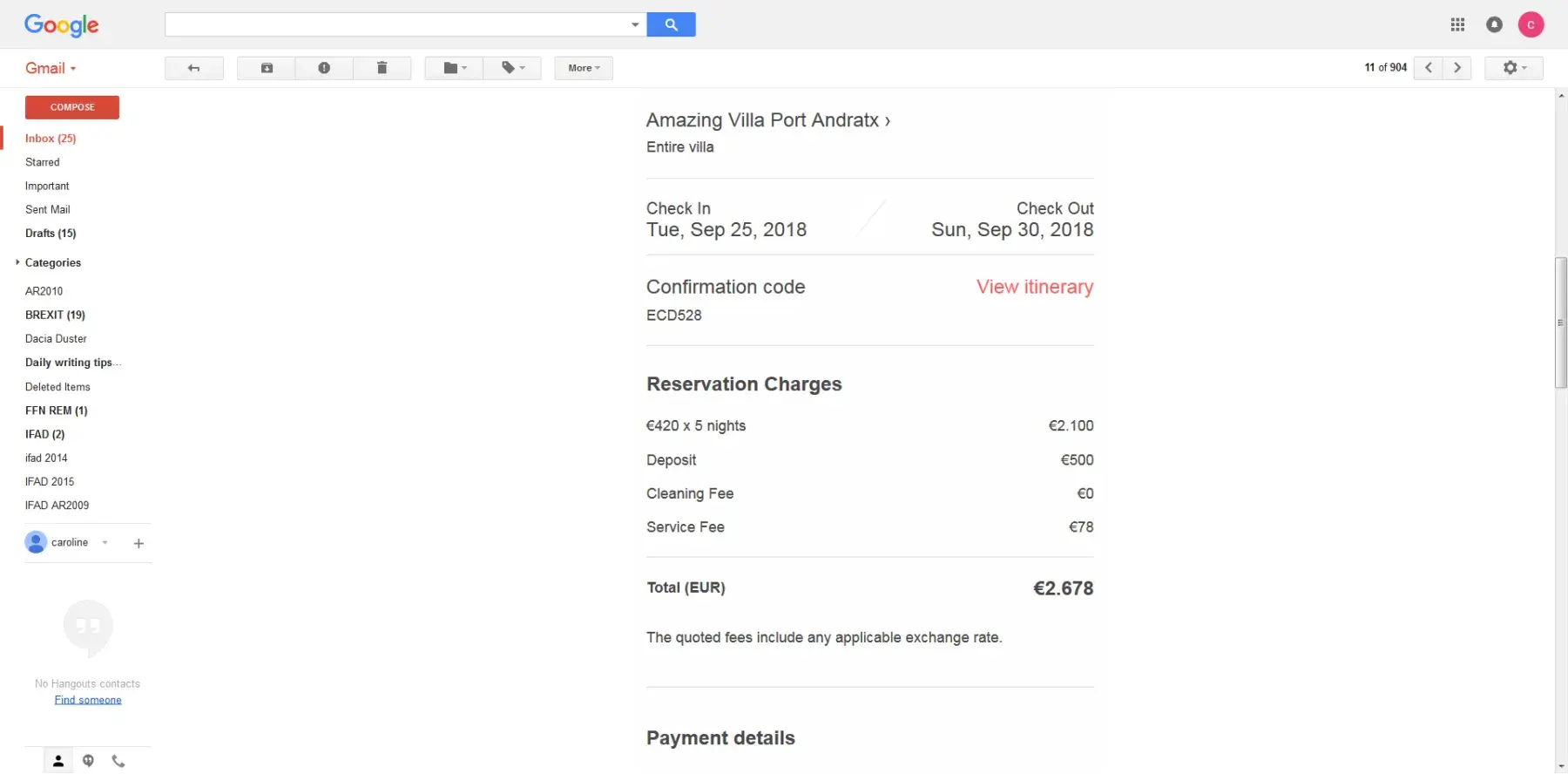Show the Hangouts contacts person tab
The image size is (1568, 774).
pos(58,761)
